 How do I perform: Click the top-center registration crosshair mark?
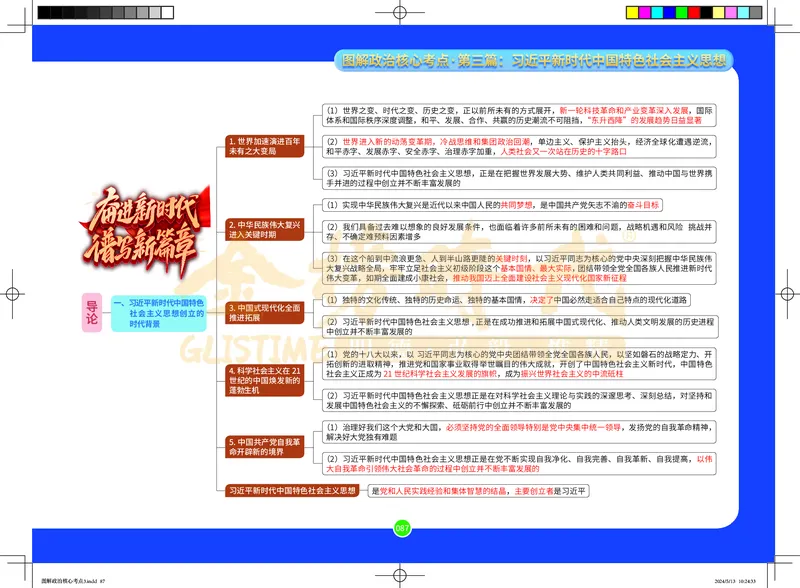pos(399,10)
